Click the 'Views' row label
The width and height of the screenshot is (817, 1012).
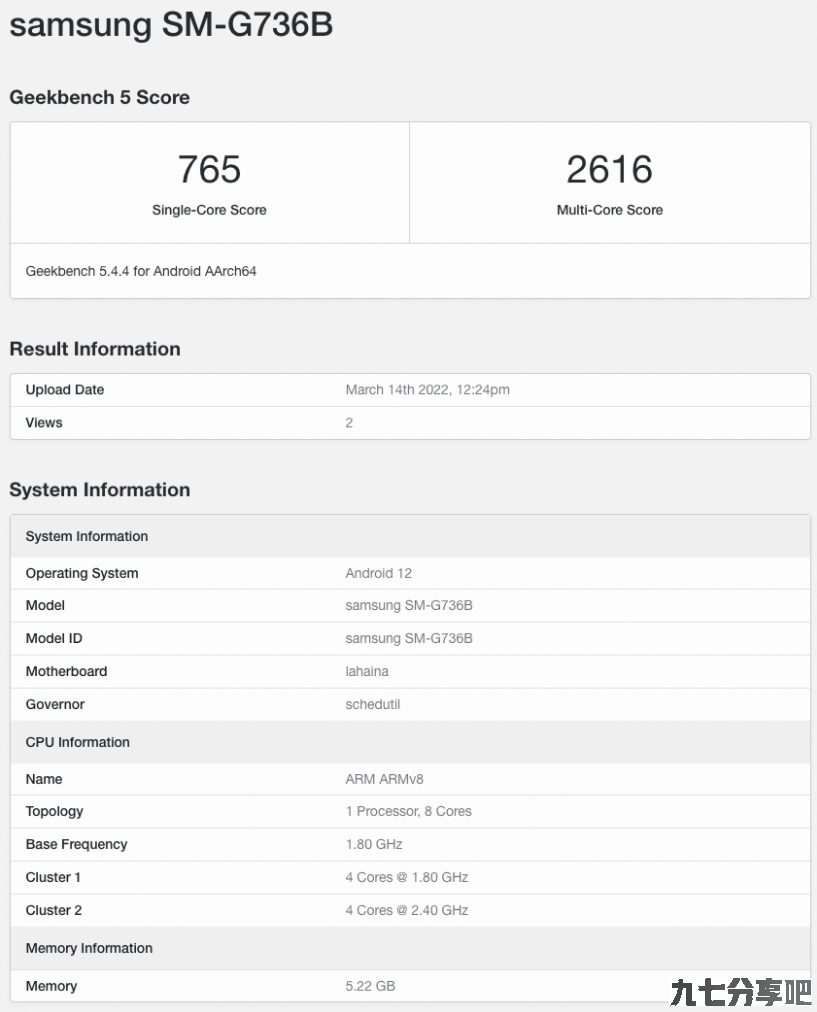pyautogui.click(x=44, y=423)
